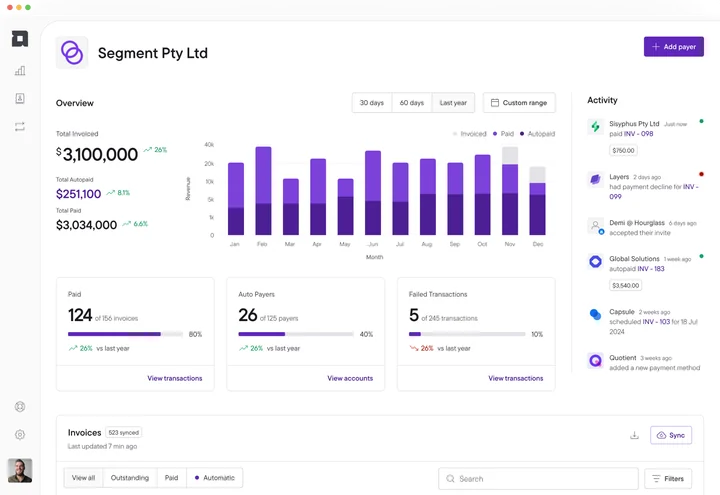Open the support lifebuoy sidebar icon

click(20, 406)
